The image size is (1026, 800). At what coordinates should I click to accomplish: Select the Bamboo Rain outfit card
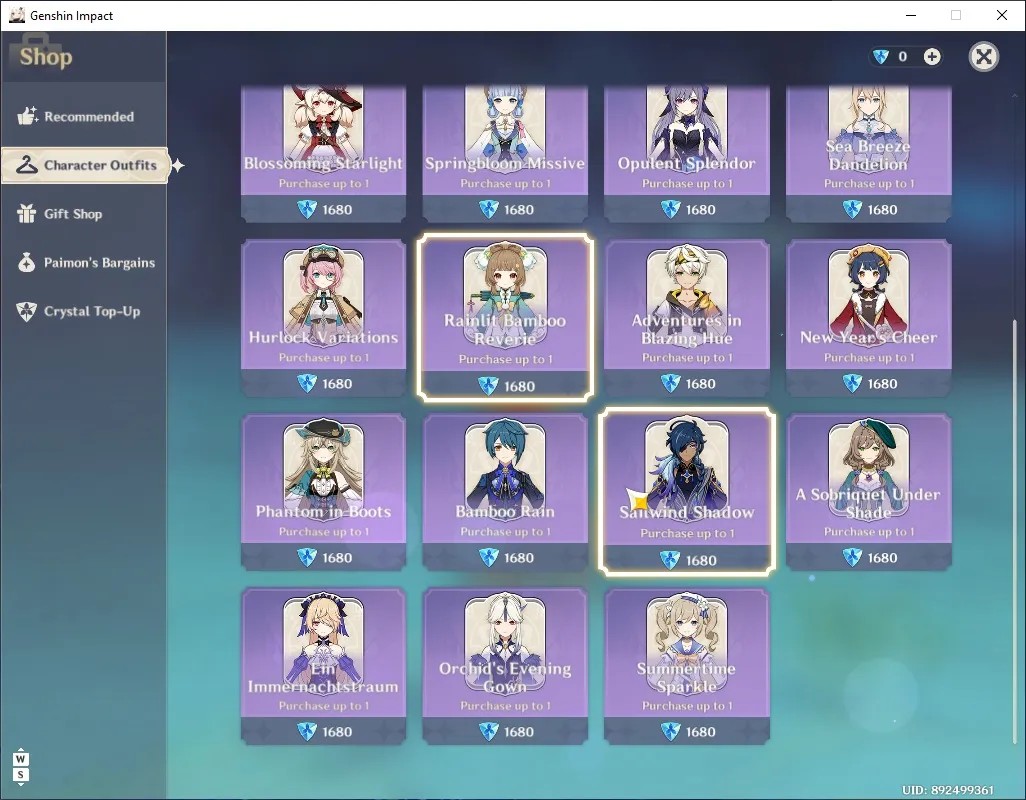click(504, 491)
